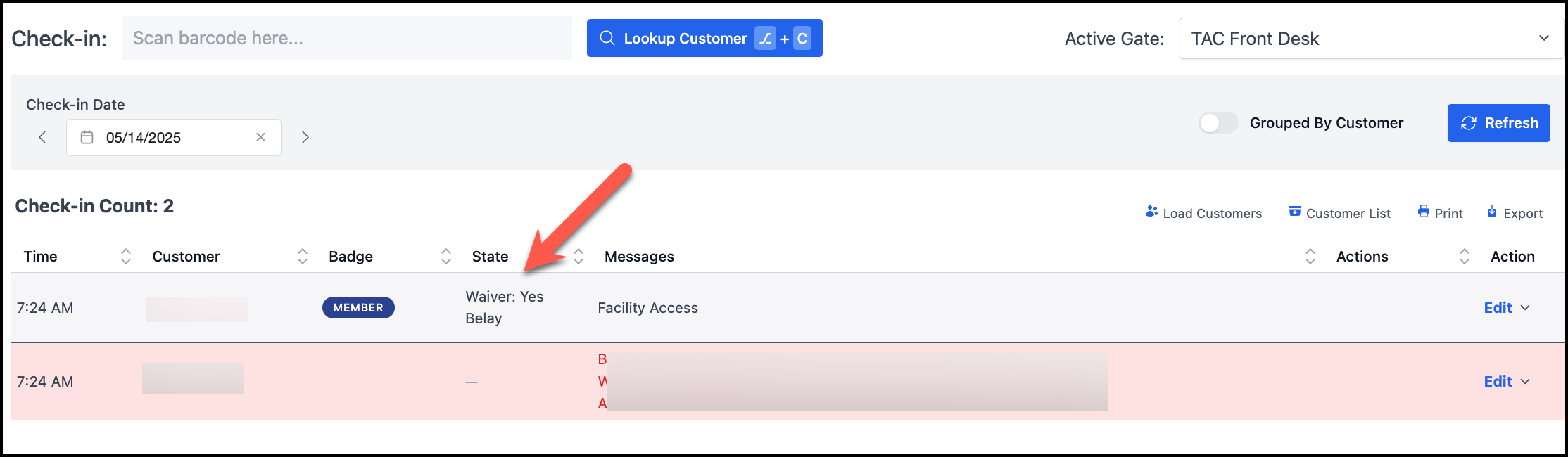Clear the check-in date with X icon
Viewport: 1568px width, 457px height.
[x=260, y=137]
